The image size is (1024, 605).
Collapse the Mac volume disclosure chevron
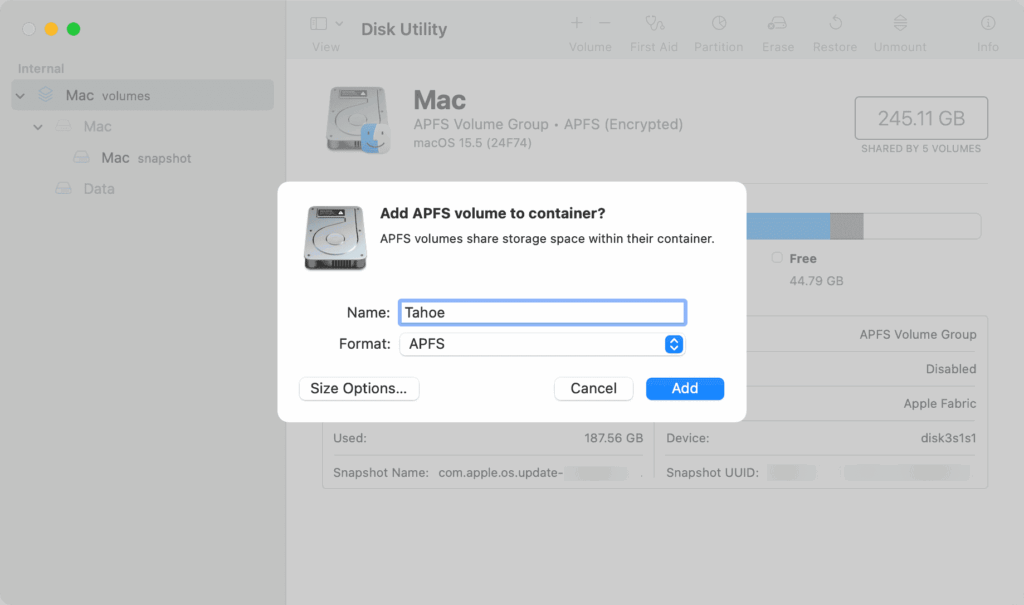pyautogui.click(x=38, y=127)
